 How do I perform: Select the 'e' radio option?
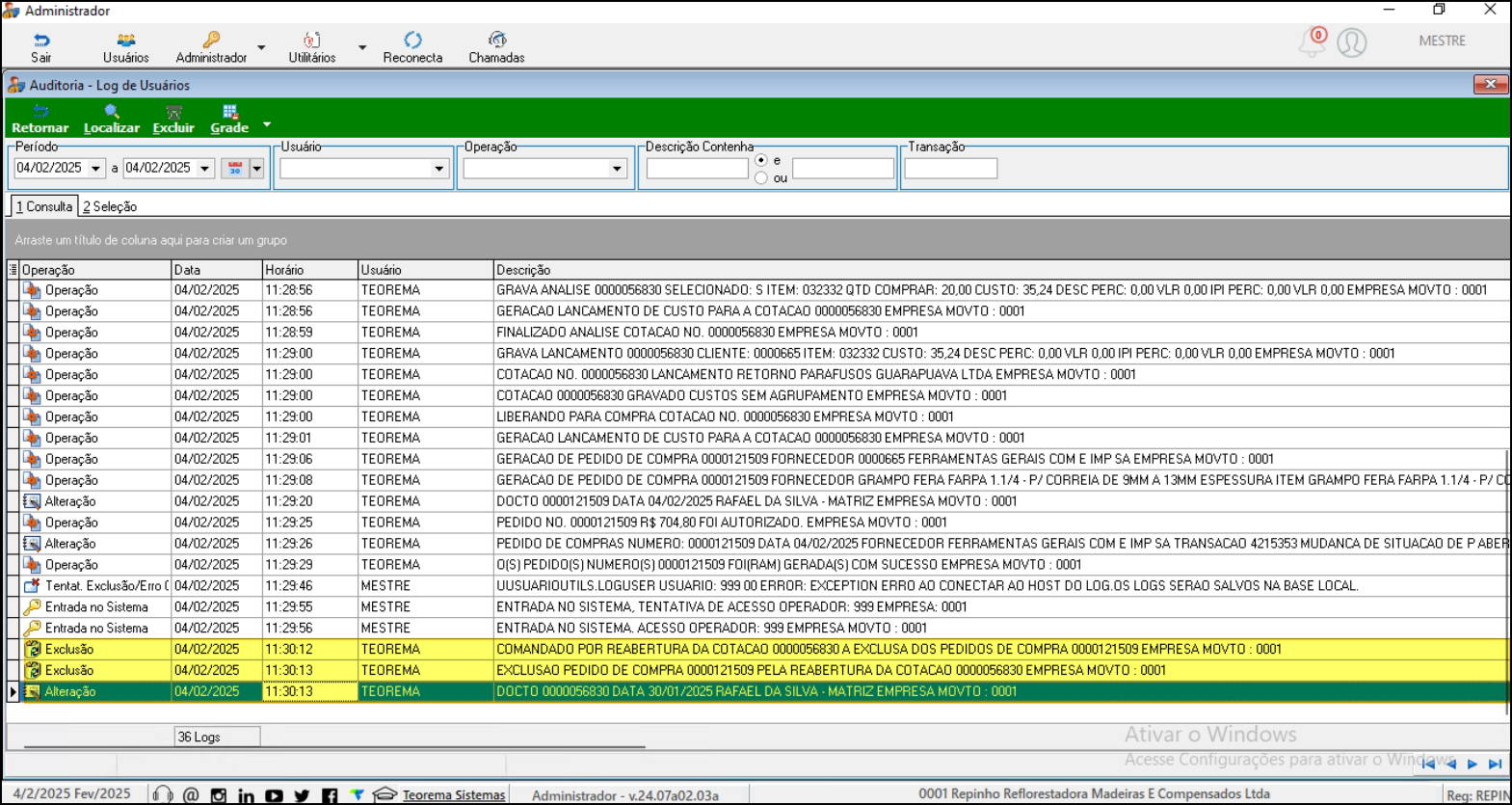click(761, 160)
